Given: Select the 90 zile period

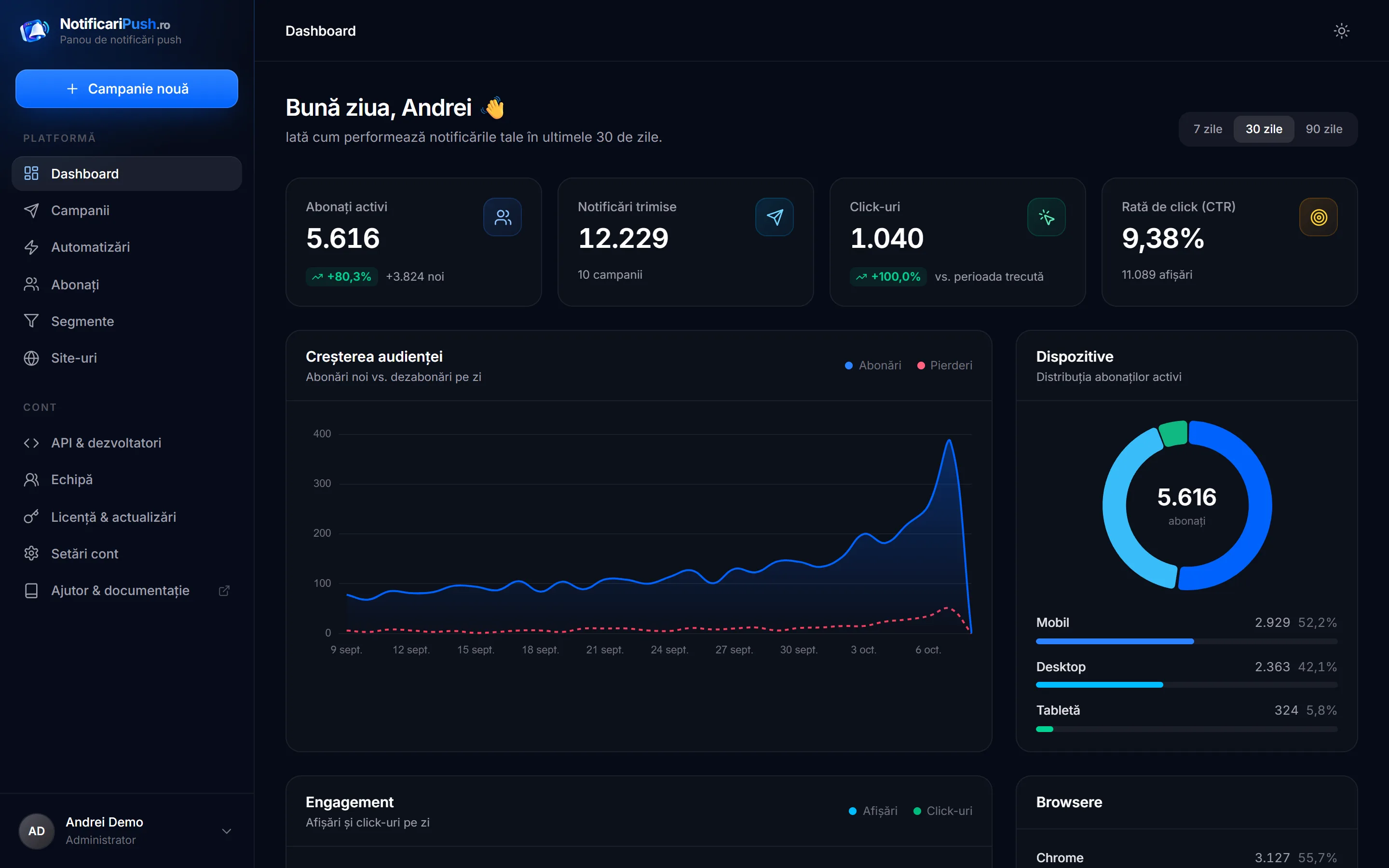Looking at the screenshot, I should pos(1323,129).
